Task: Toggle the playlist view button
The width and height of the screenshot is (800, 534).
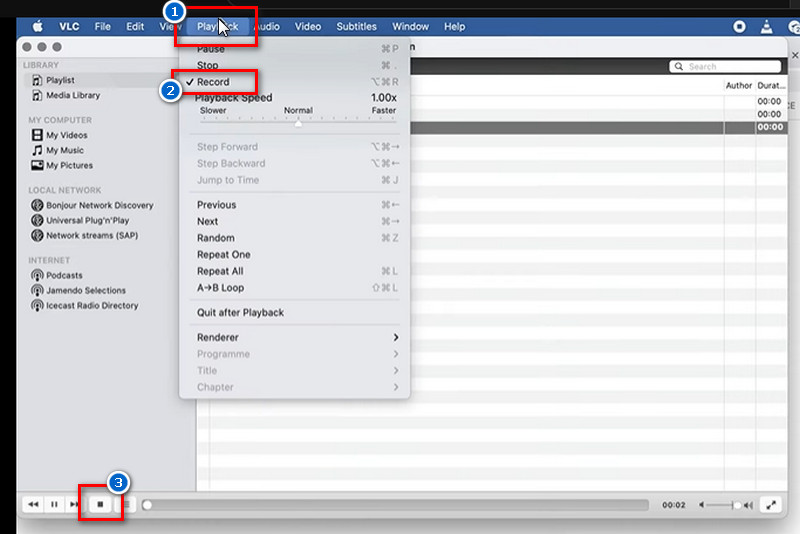Action: click(126, 504)
